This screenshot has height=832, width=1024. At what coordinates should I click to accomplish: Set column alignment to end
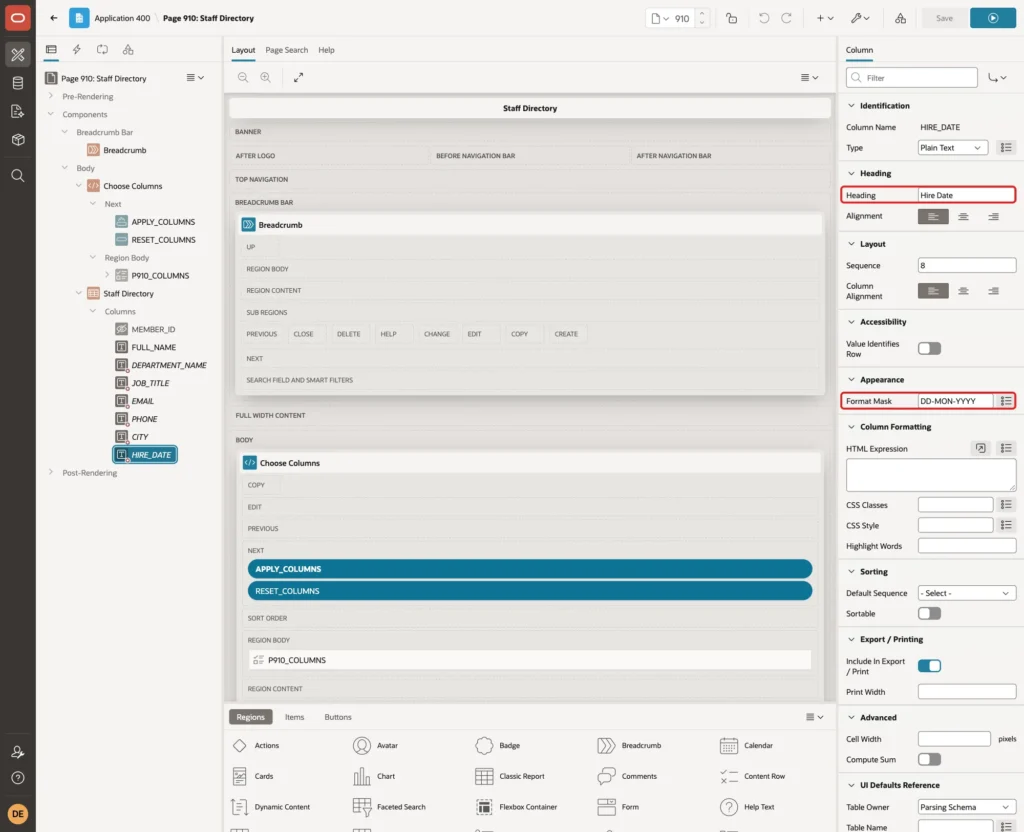click(x=993, y=291)
